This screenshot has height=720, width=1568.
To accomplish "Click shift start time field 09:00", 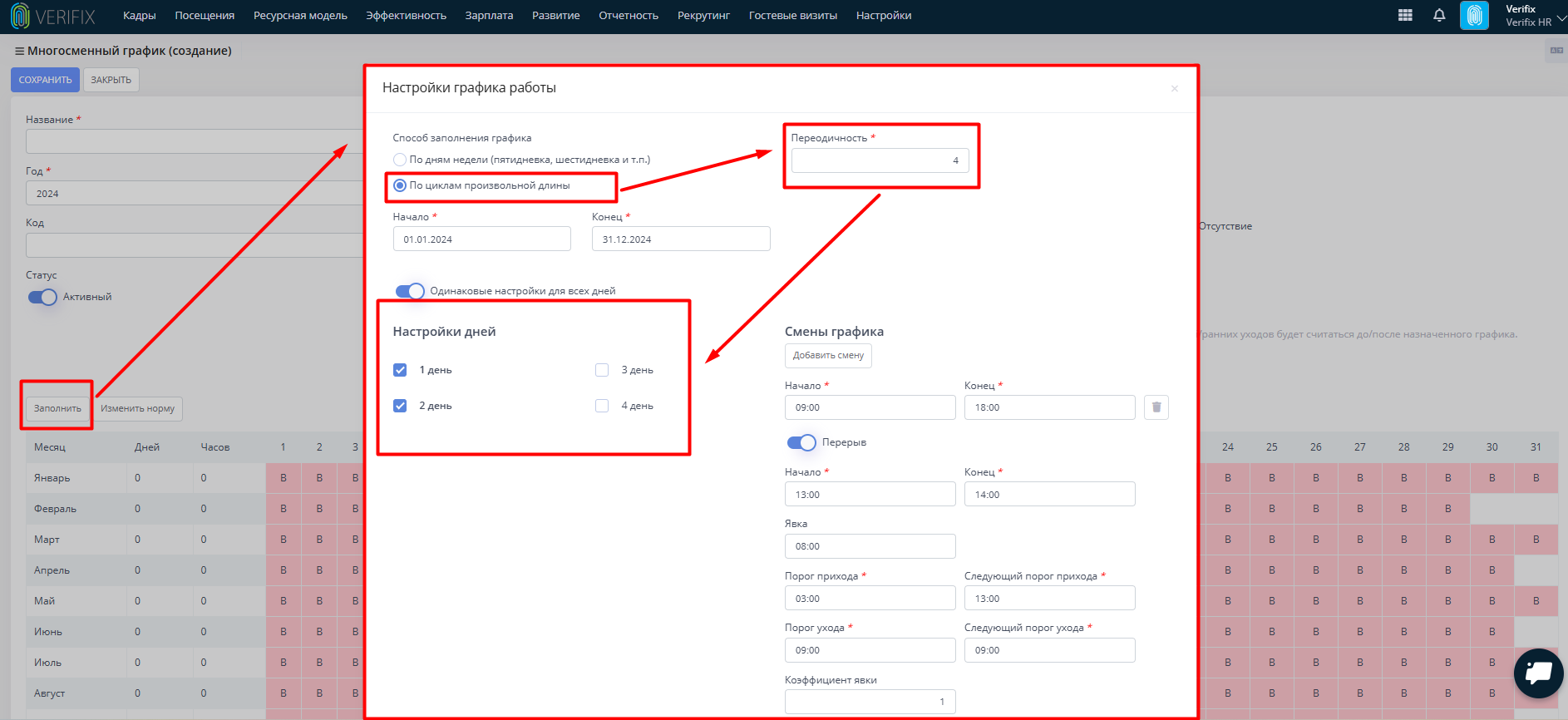I will [870, 407].
